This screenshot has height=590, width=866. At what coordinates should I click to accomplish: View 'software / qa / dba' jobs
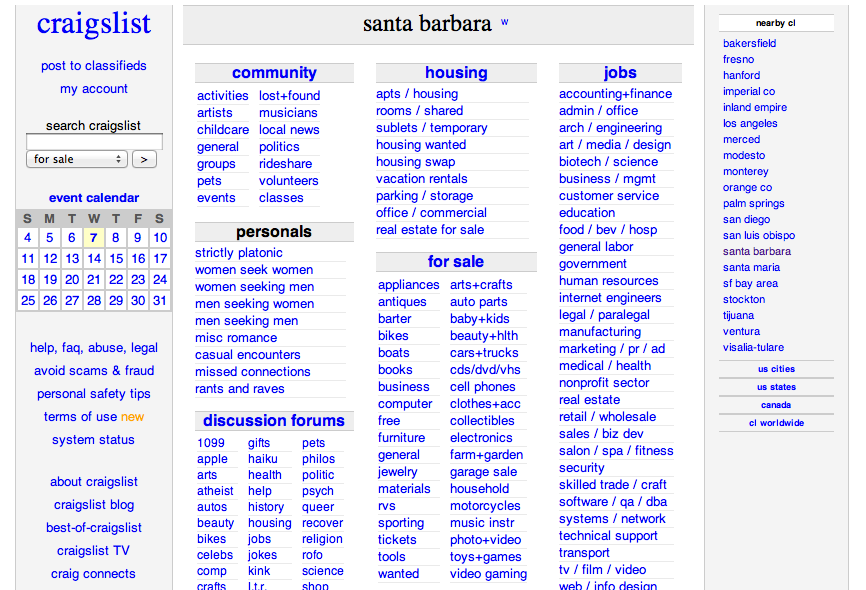pos(613,502)
